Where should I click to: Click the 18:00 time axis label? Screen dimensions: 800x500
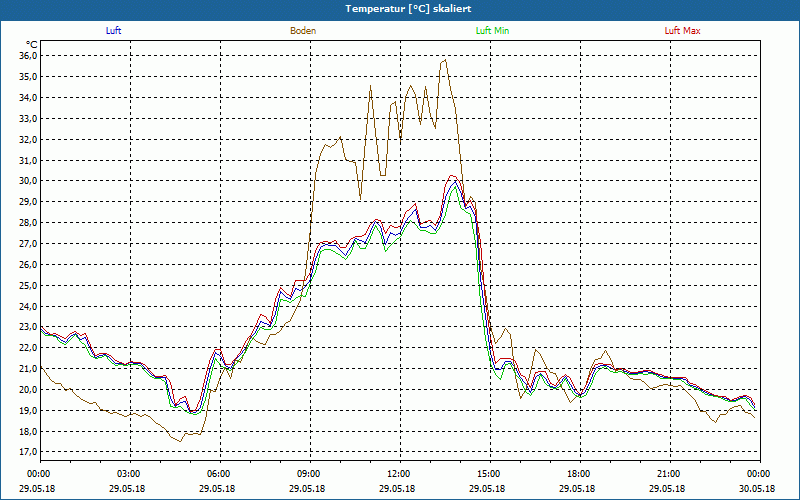click(x=580, y=474)
